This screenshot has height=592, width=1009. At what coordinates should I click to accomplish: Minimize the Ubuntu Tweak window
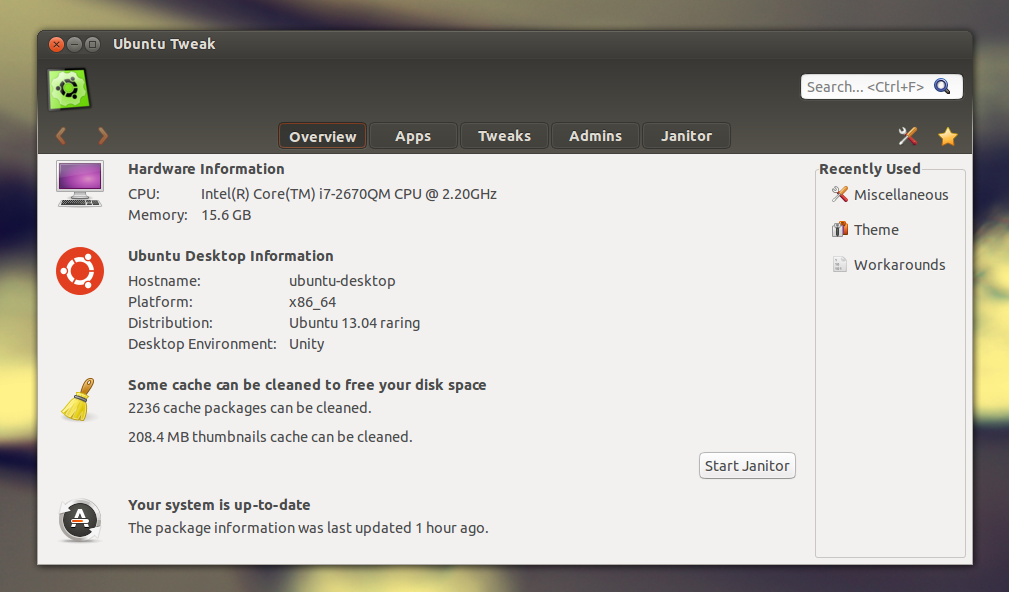coord(74,44)
